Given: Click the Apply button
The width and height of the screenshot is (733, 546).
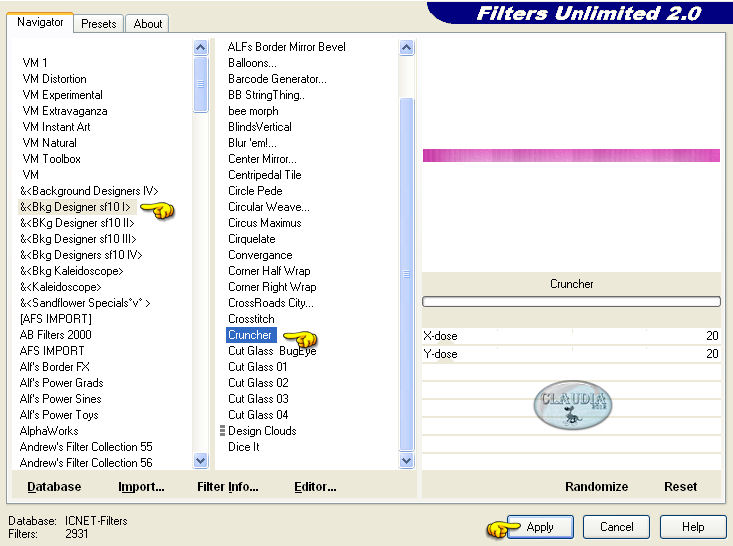Looking at the screenshot, I should (x=540, y=527).
